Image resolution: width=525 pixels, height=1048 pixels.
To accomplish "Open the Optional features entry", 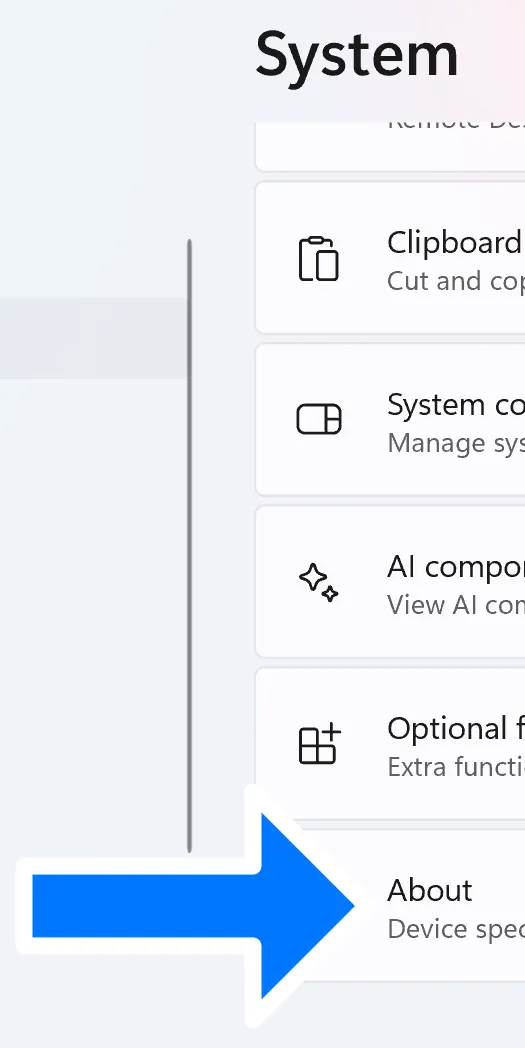I will tap(391, 744).
